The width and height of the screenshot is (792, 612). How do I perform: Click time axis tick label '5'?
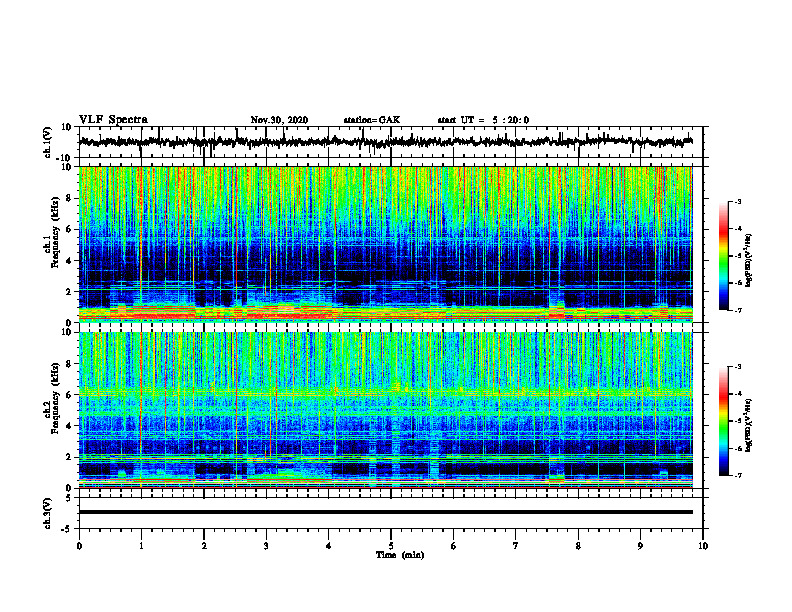(391, 546)
